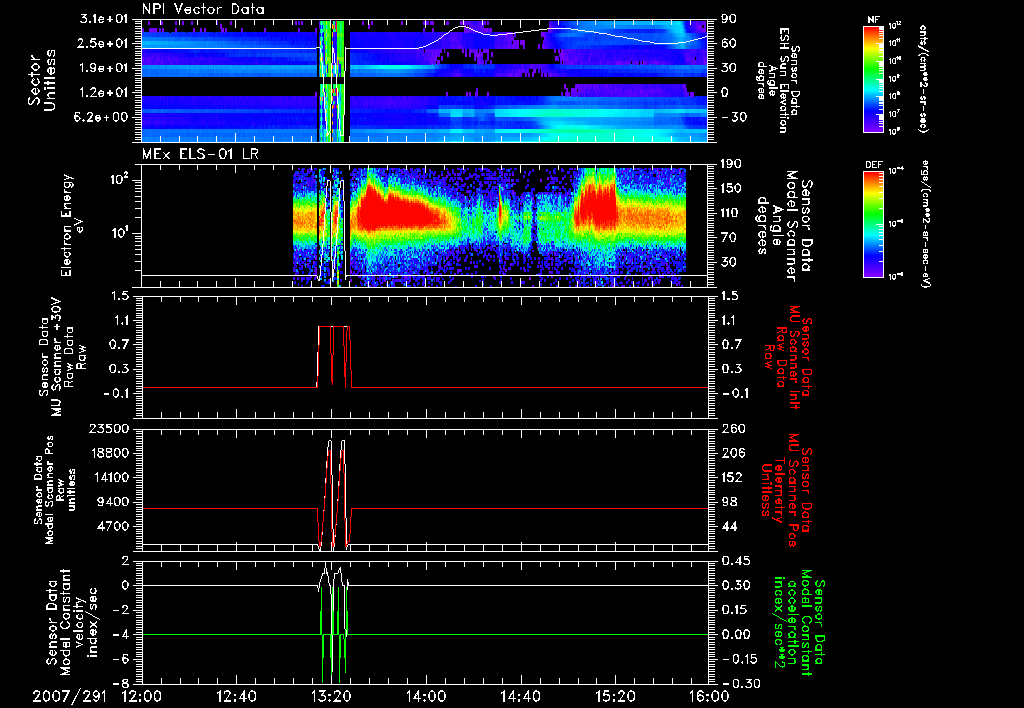Click the 14:40 time axis label
The height and width of the screenshot is (708, 1024).
(520, 696)
